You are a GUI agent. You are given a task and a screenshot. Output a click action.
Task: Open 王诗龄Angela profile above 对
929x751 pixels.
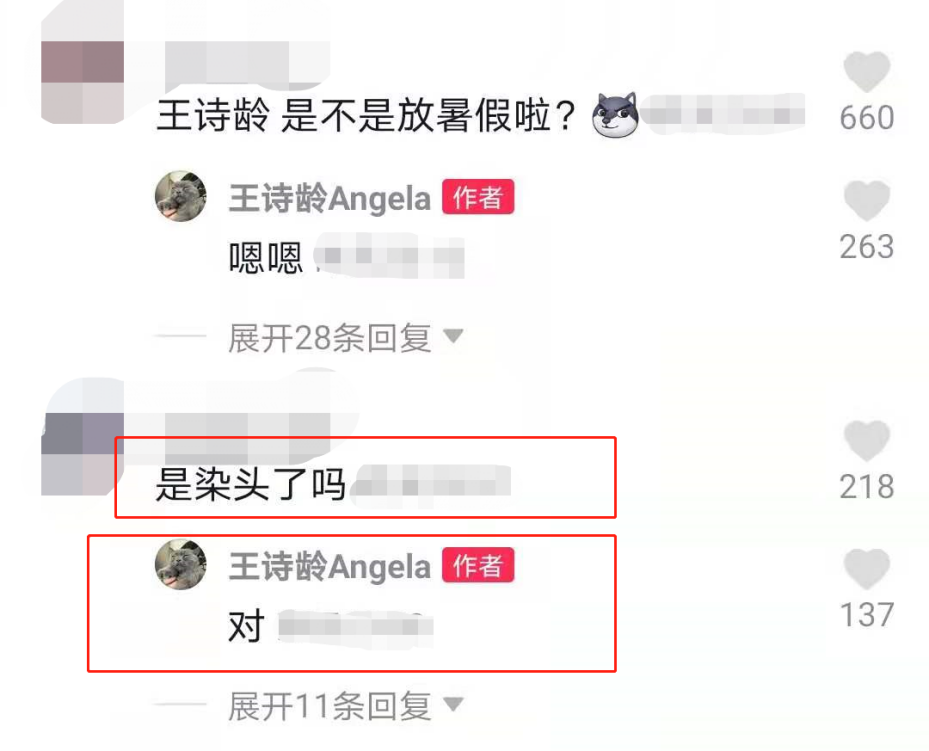point(329,566)
